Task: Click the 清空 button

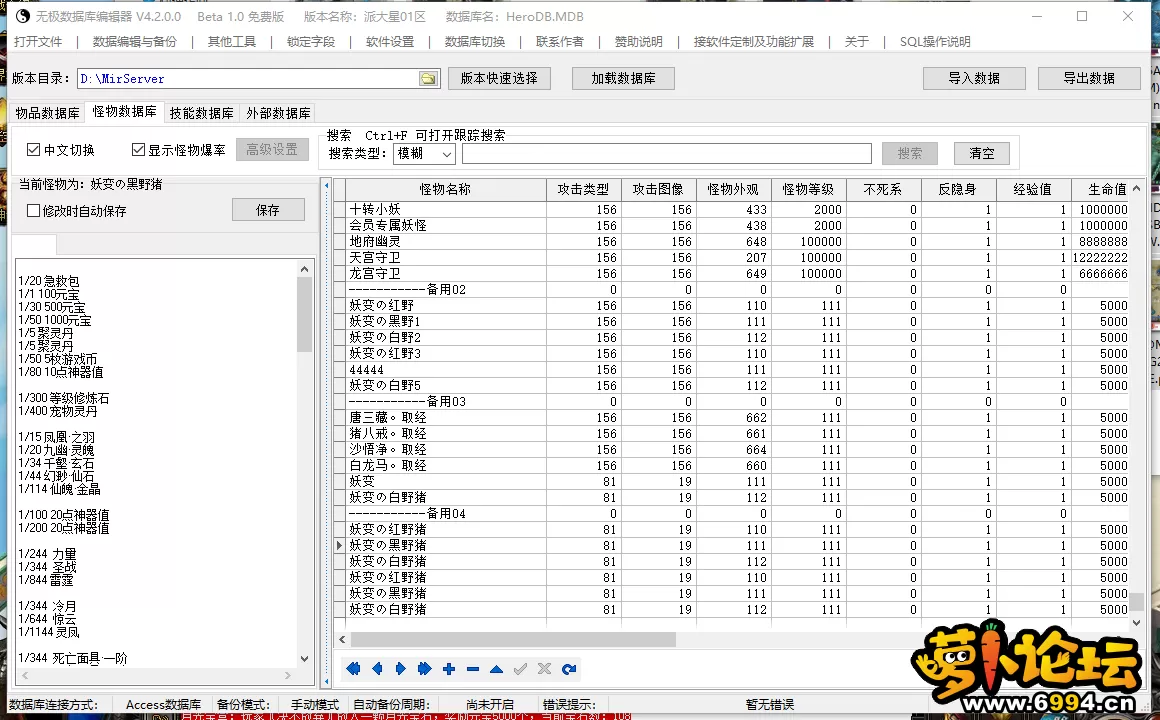Action: click(x=982, y=153)
